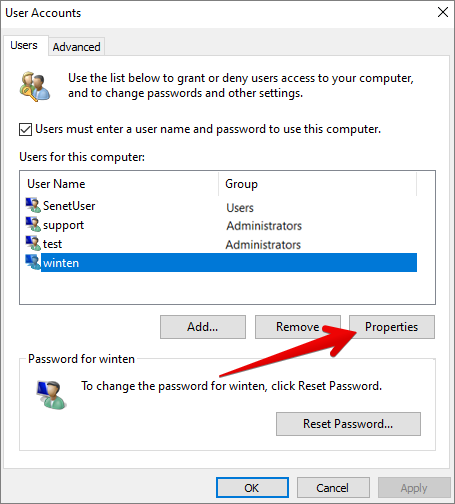The image size is (455, 504).
Task: Click the users-and-key icon at top
Action: [x=35, y=86]
